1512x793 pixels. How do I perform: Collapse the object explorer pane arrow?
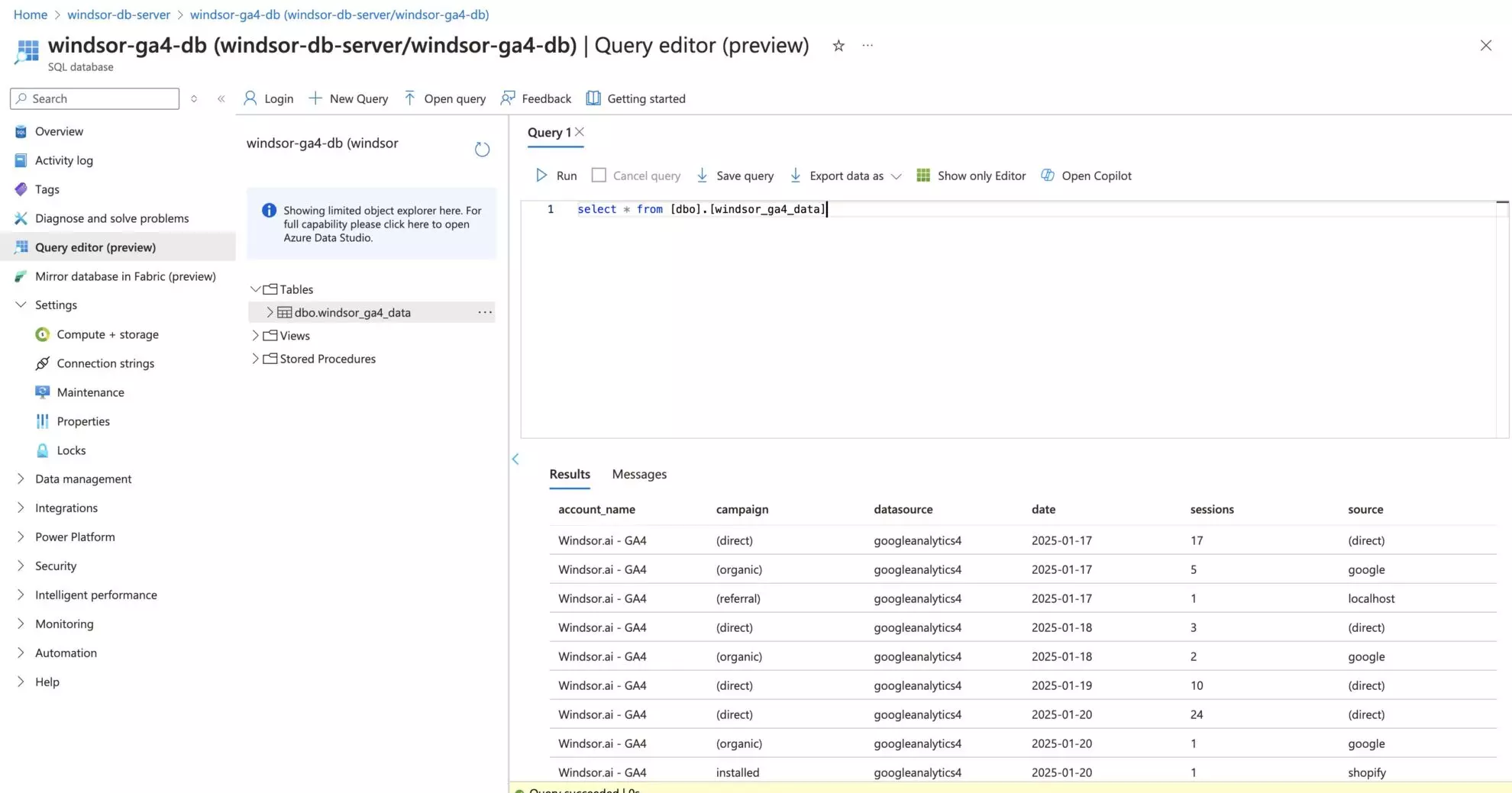[515, 459]
